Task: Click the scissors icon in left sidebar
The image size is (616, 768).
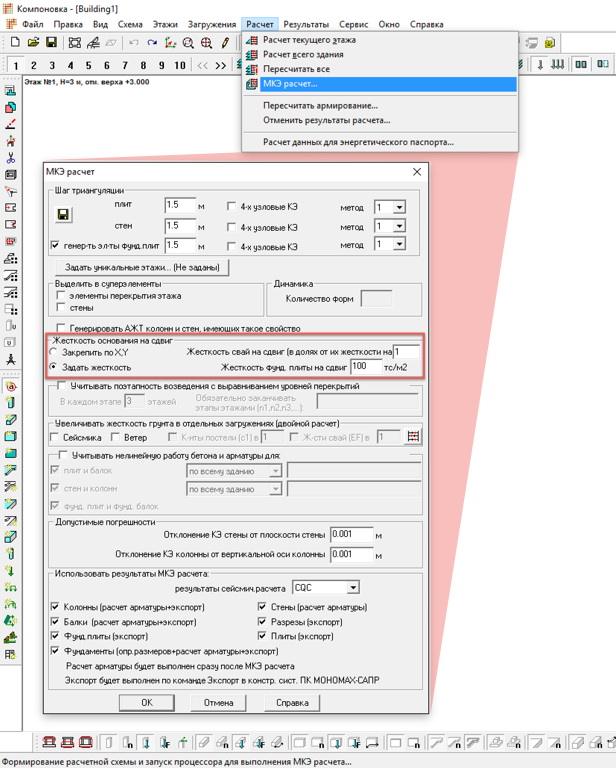Action: [10, 158]
